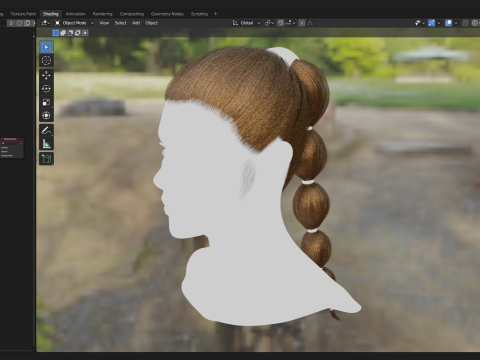Collapse the toolbar region arrow
480x360 pixels.
34,36
